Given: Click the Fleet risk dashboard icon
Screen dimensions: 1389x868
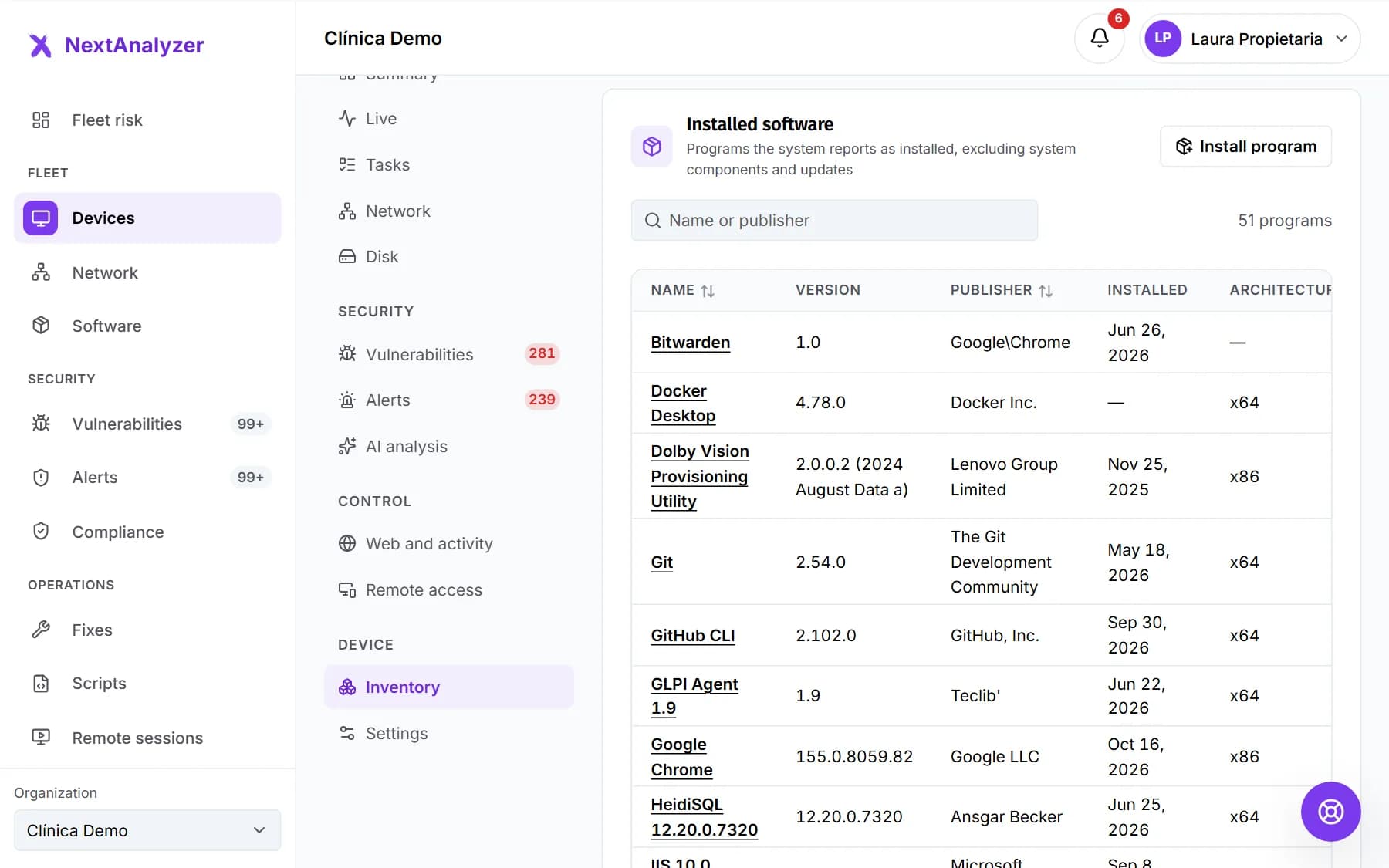Looking at the screenshot, I should (41, 120).
